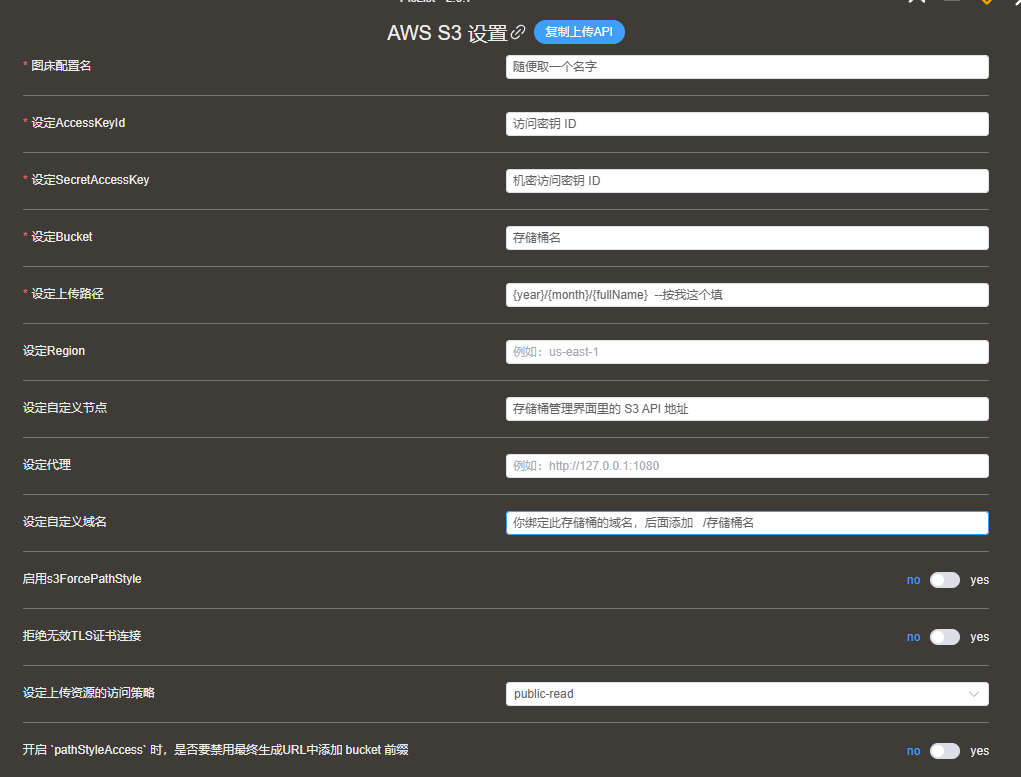
Task: Focus the 设定上传路径 input field
Action: click(x=747, y=295)
